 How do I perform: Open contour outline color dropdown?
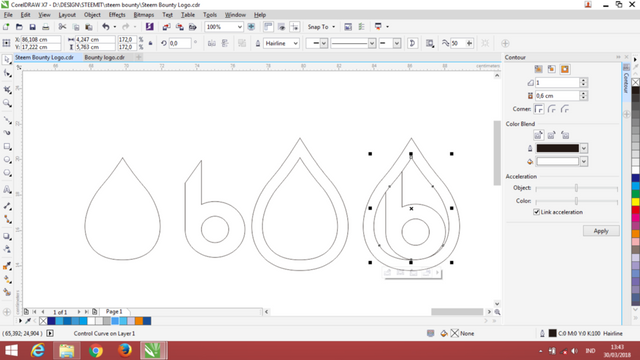tap(584, 148)
